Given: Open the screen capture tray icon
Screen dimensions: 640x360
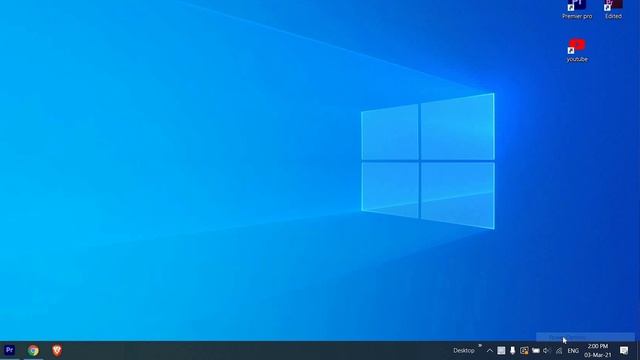Looking at the screenshot, I should tap(524, 351).
